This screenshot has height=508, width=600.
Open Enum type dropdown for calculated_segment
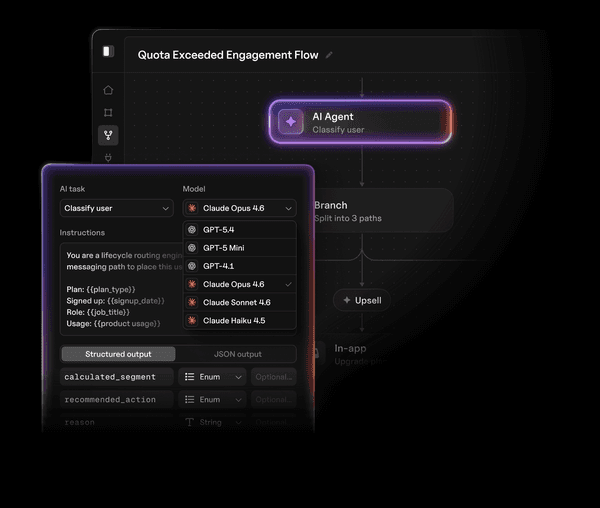(212, 377)
